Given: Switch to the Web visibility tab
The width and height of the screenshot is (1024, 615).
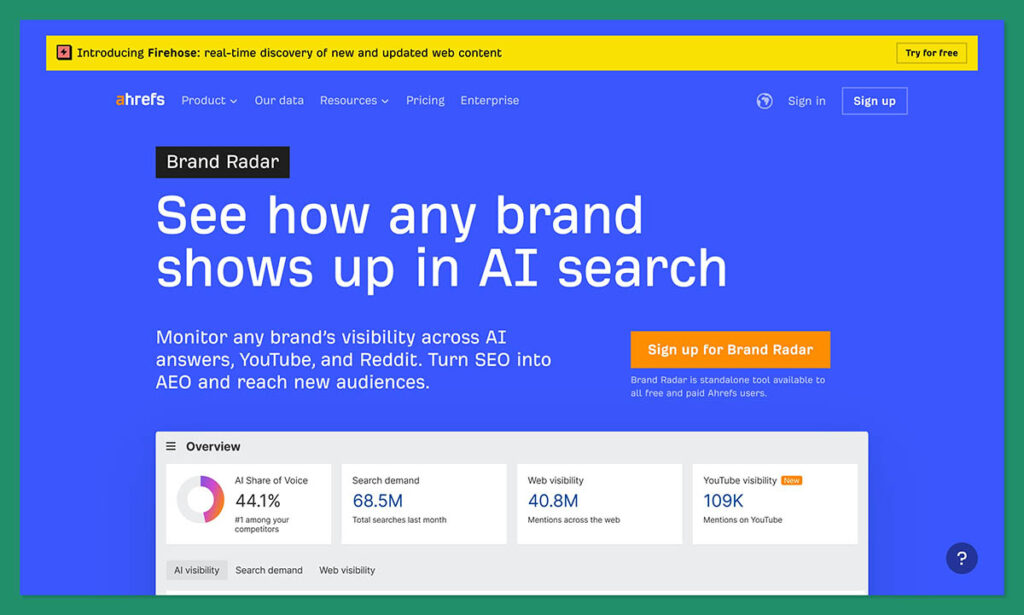Looking at the screenshot, I should pos(346,570).
